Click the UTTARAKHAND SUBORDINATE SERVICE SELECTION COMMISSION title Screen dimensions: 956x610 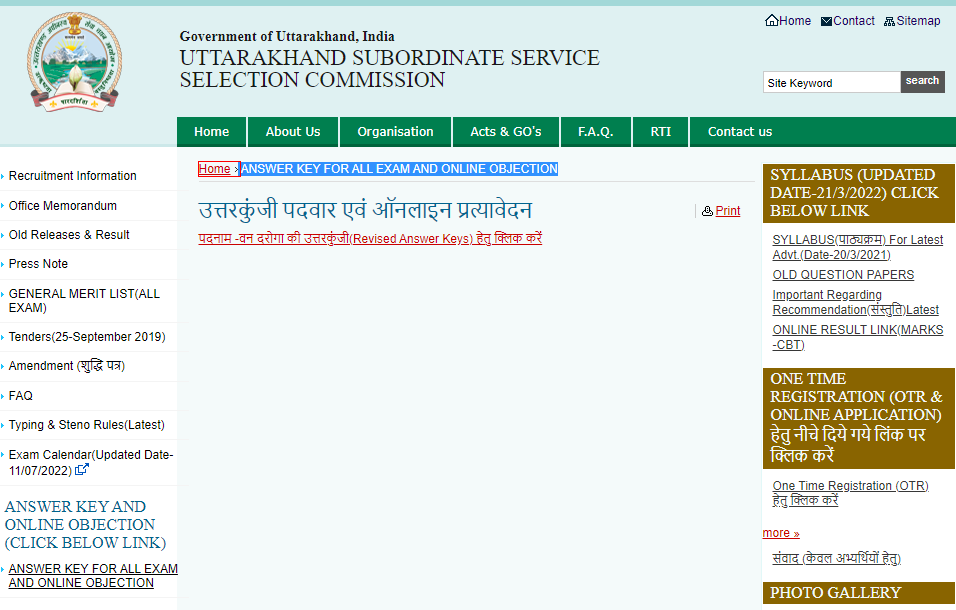pos(390,68)
